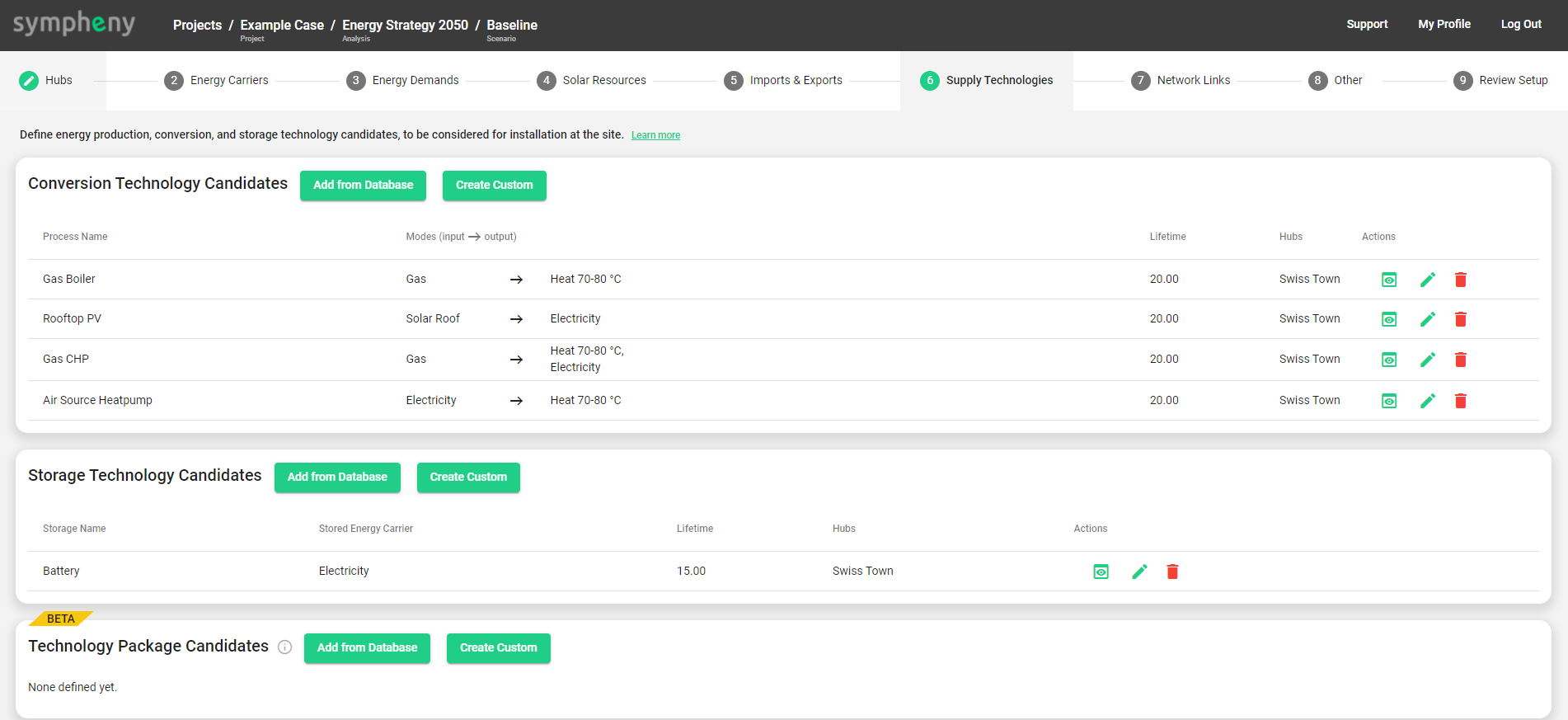View the Battery storage details
The image size is (1568, 720).
[x=1101, y=572]
